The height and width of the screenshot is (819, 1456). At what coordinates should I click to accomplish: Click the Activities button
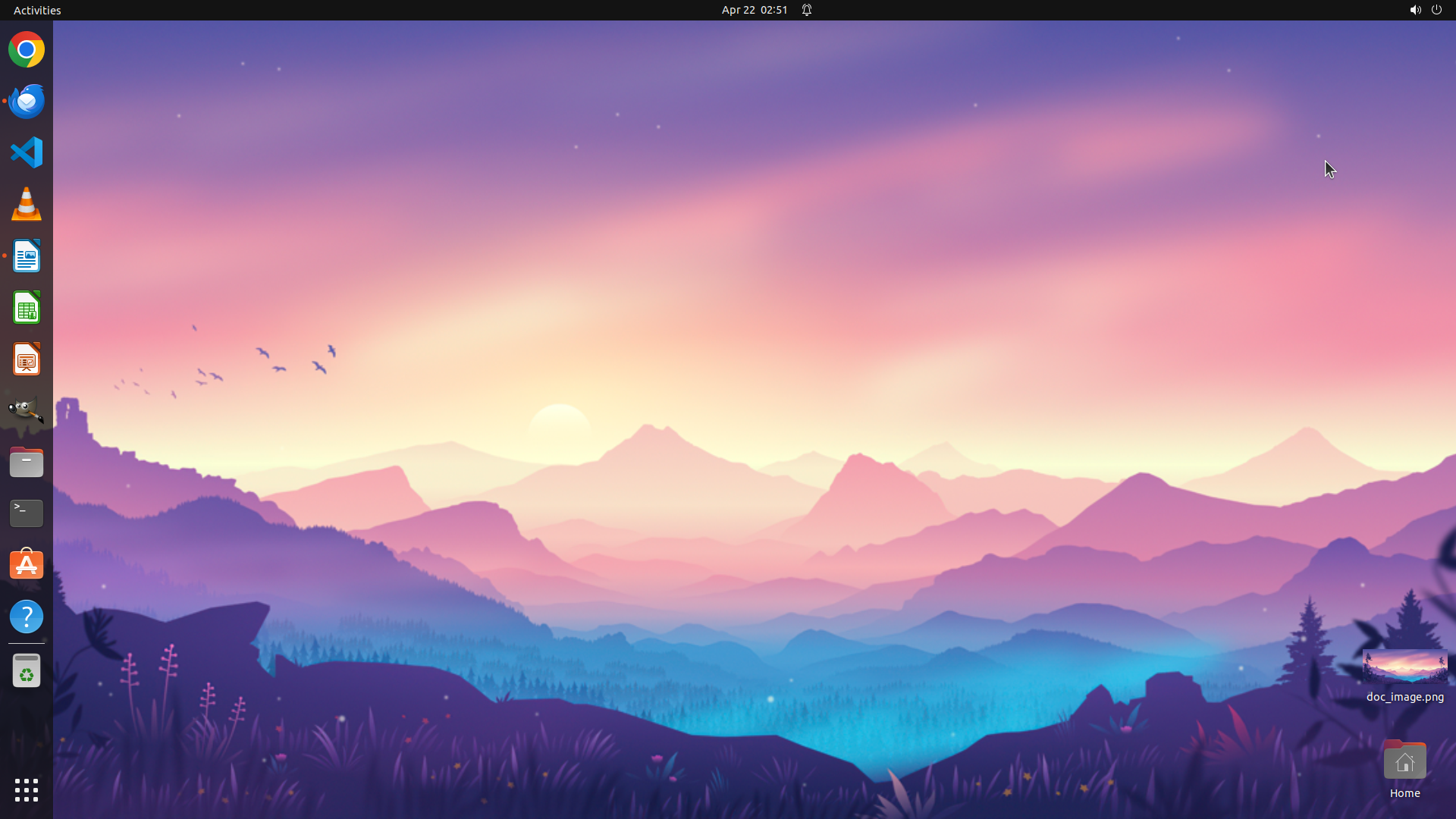[37, 10]
